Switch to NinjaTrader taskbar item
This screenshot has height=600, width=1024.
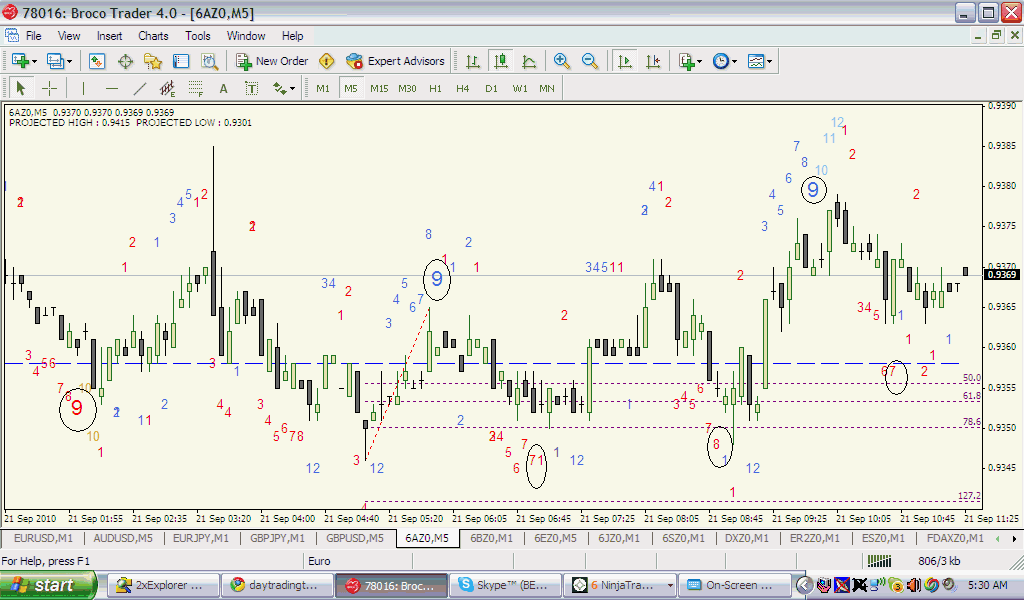click(x=619, y=585)
